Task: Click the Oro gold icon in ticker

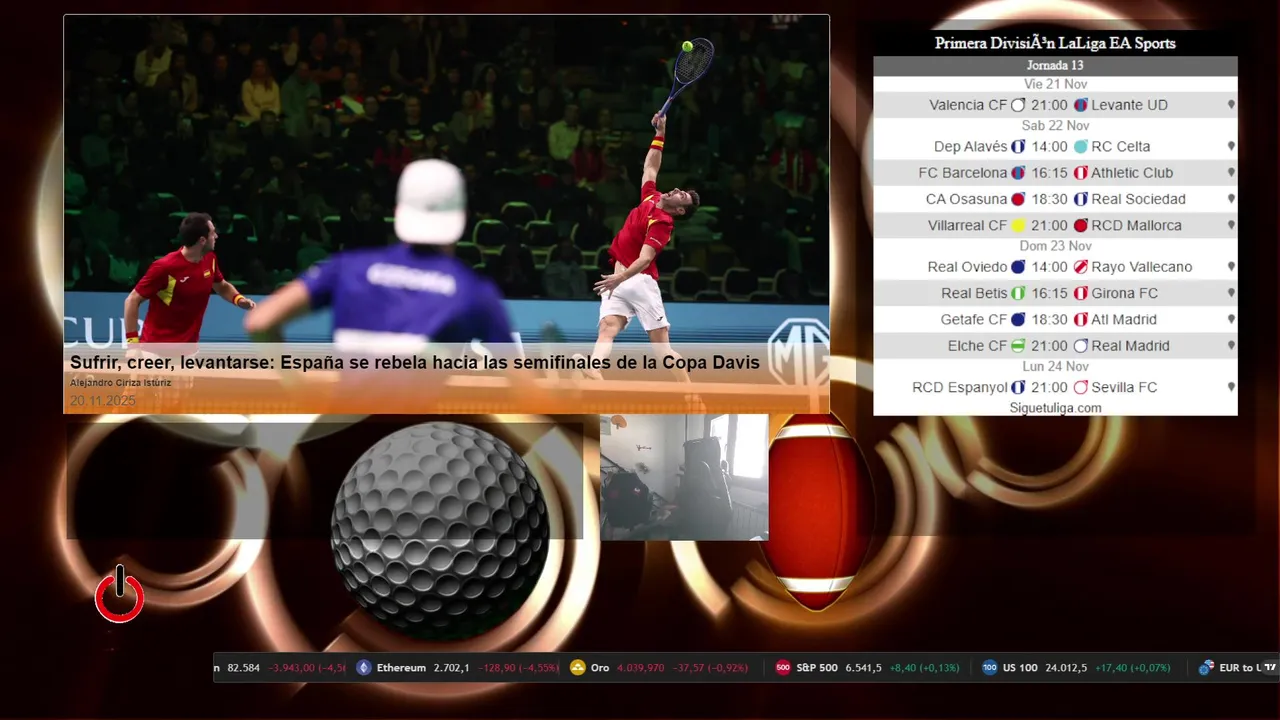Action: click(577, 668)
